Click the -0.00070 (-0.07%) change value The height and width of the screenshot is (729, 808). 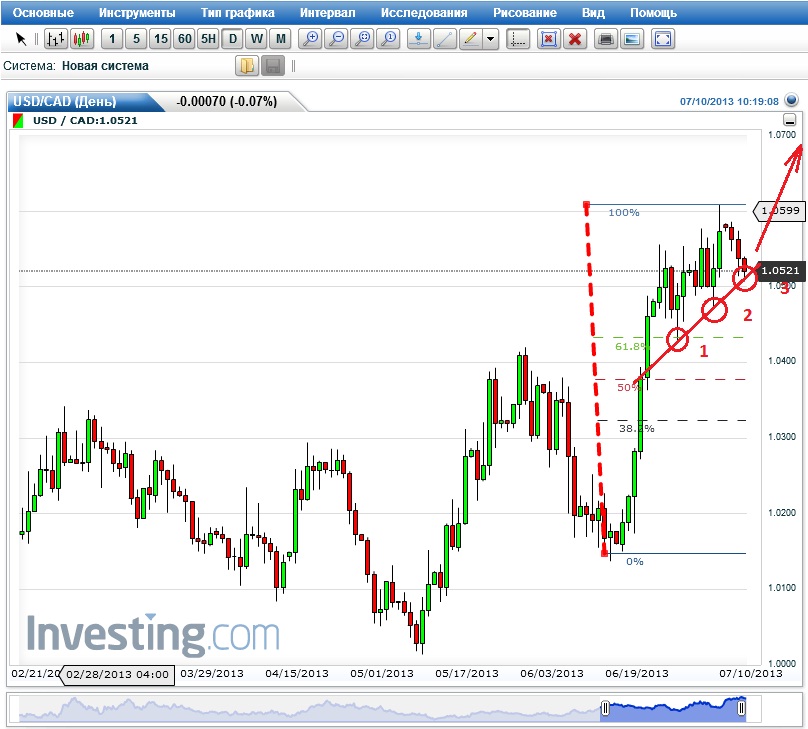point(226,101)
